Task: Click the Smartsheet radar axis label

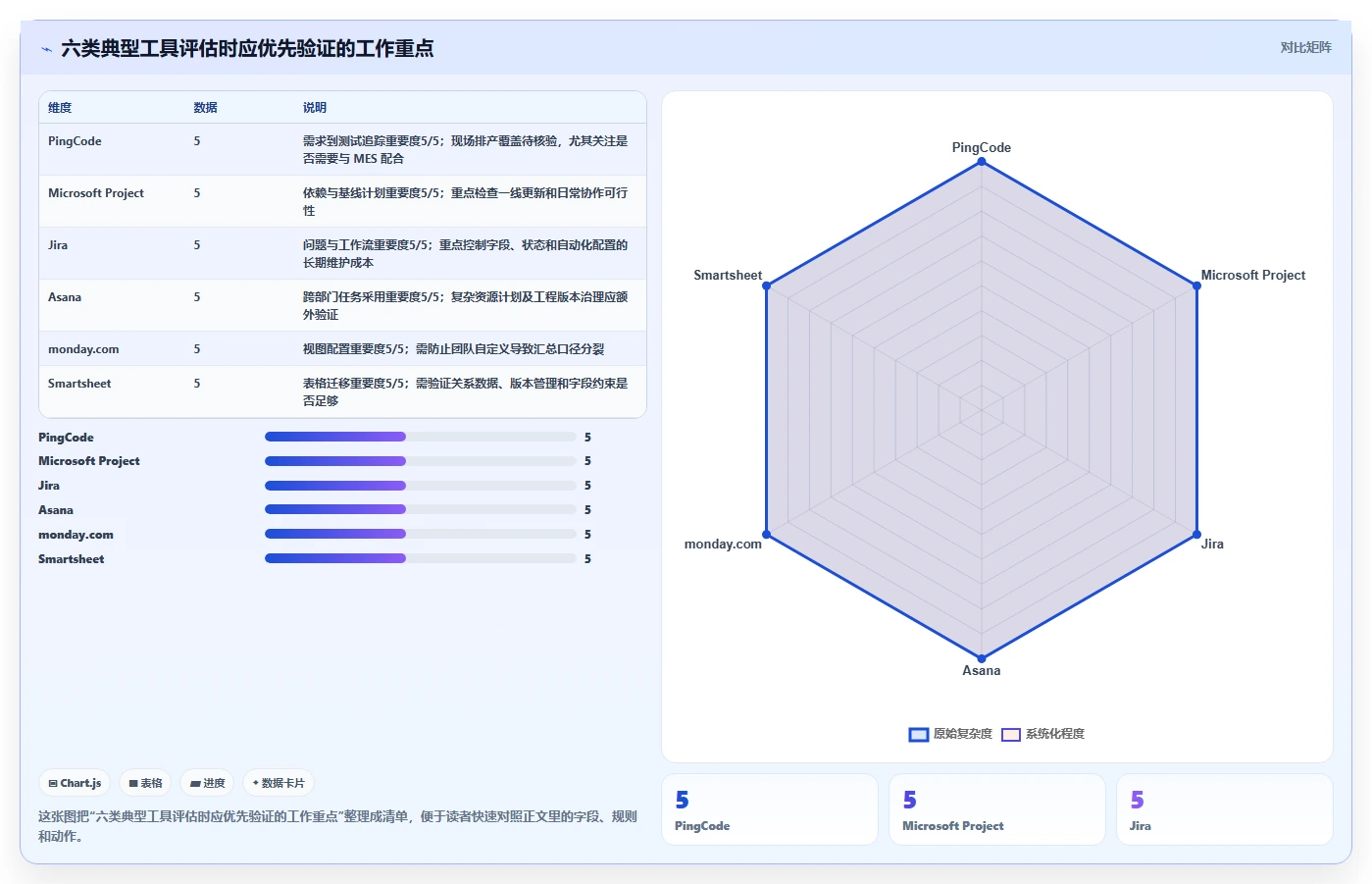Action: [x=728, y=276]
